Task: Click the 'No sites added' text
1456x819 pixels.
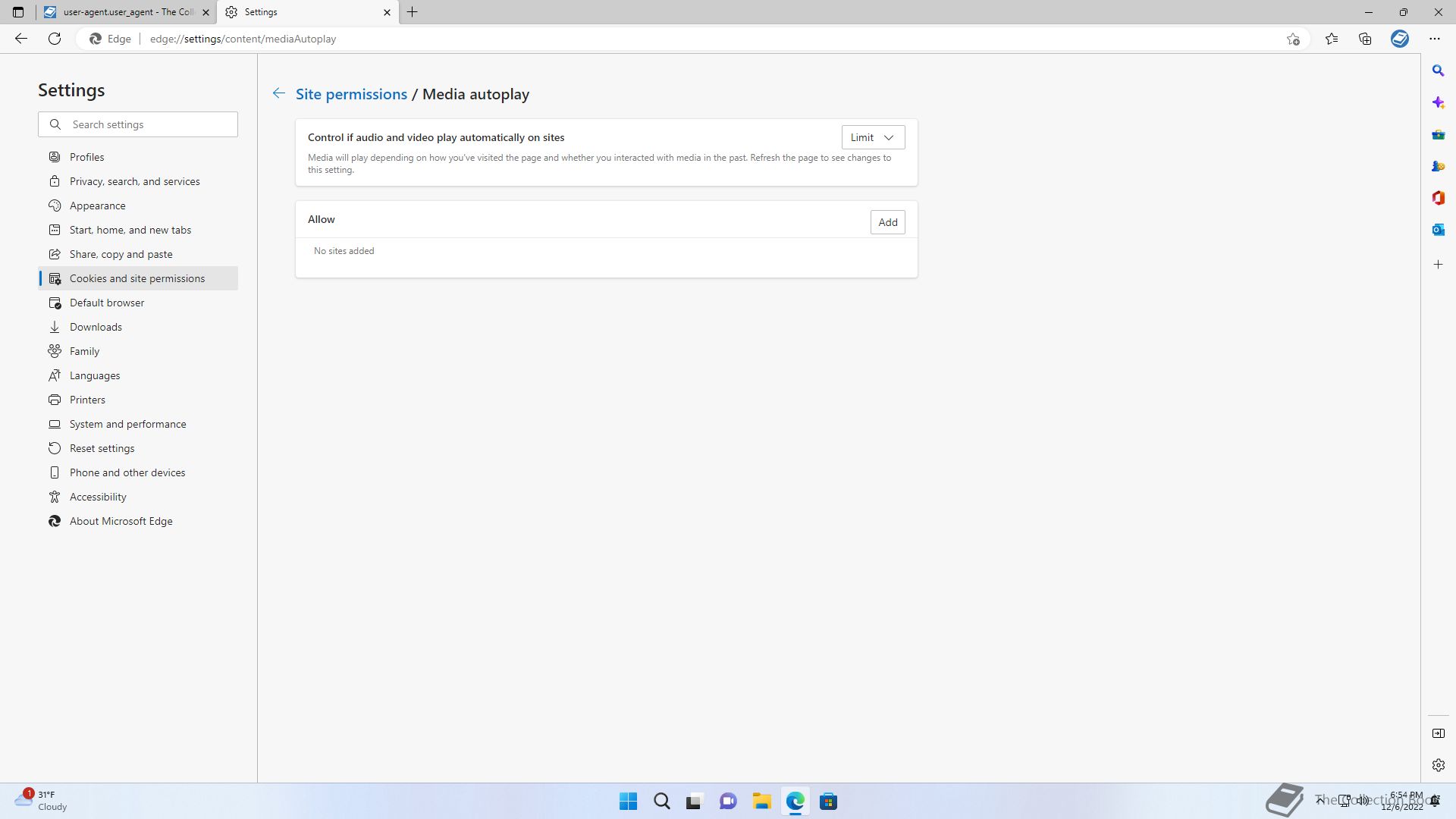Action: click(344, 251)
